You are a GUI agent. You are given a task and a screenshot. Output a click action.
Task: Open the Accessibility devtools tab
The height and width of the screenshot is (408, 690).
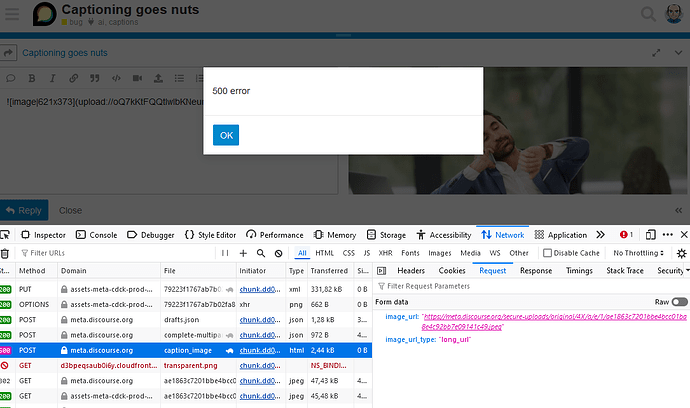coord(444,235)
